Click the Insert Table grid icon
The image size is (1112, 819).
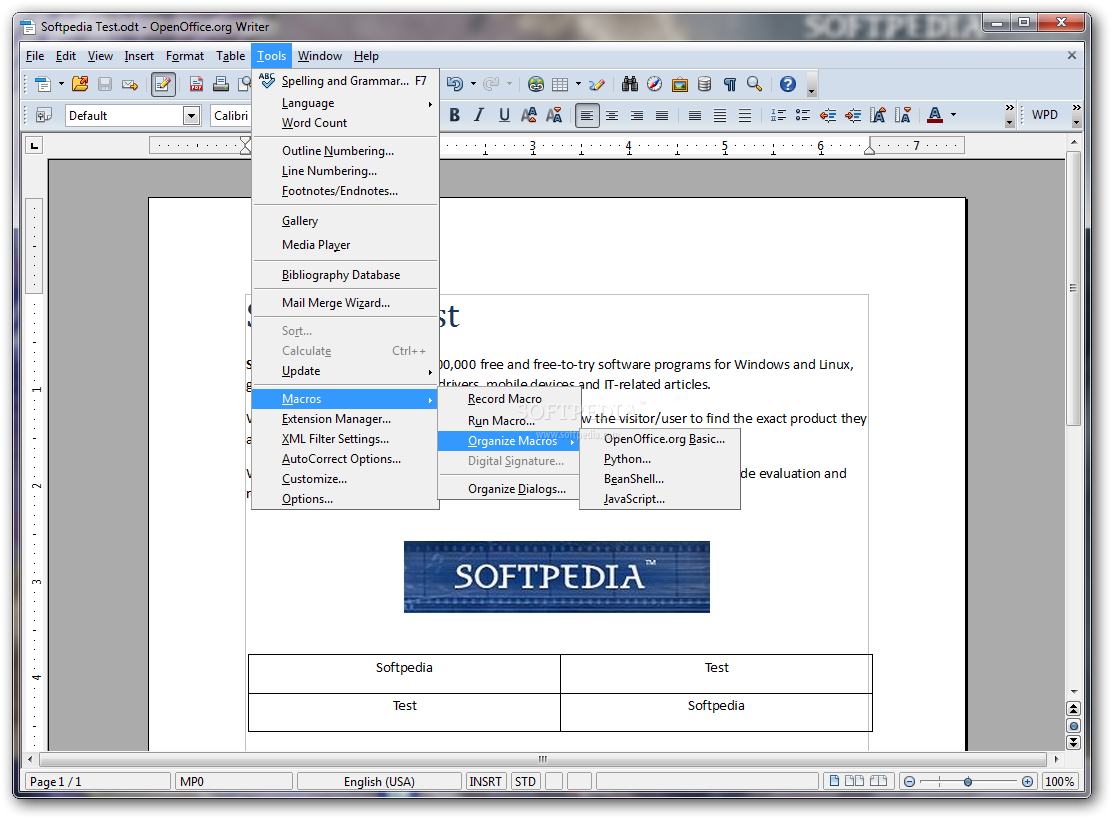tap(560, 84)
